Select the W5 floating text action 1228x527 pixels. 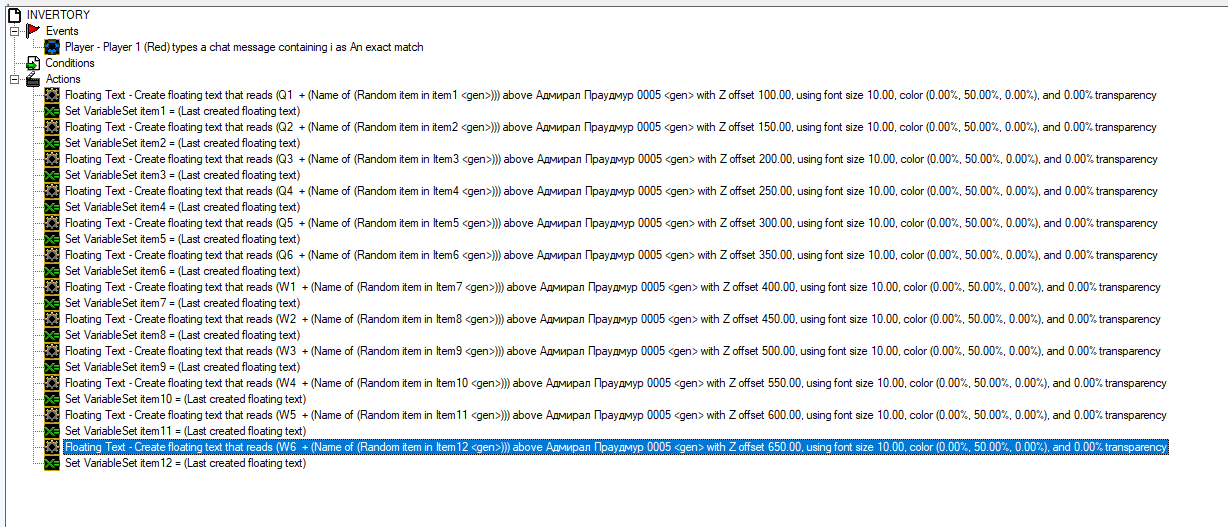click(616, 415)
